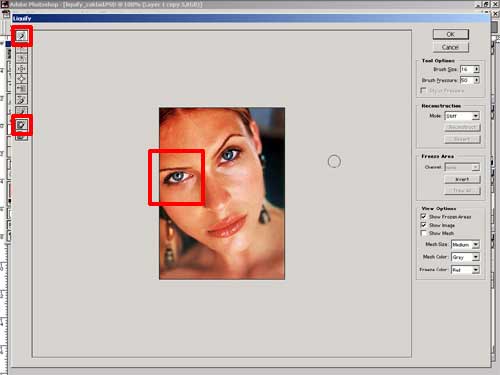The image size is (500, 375).
Task: Click the "Tool Options" group label
Action: [x=438, y=61]
